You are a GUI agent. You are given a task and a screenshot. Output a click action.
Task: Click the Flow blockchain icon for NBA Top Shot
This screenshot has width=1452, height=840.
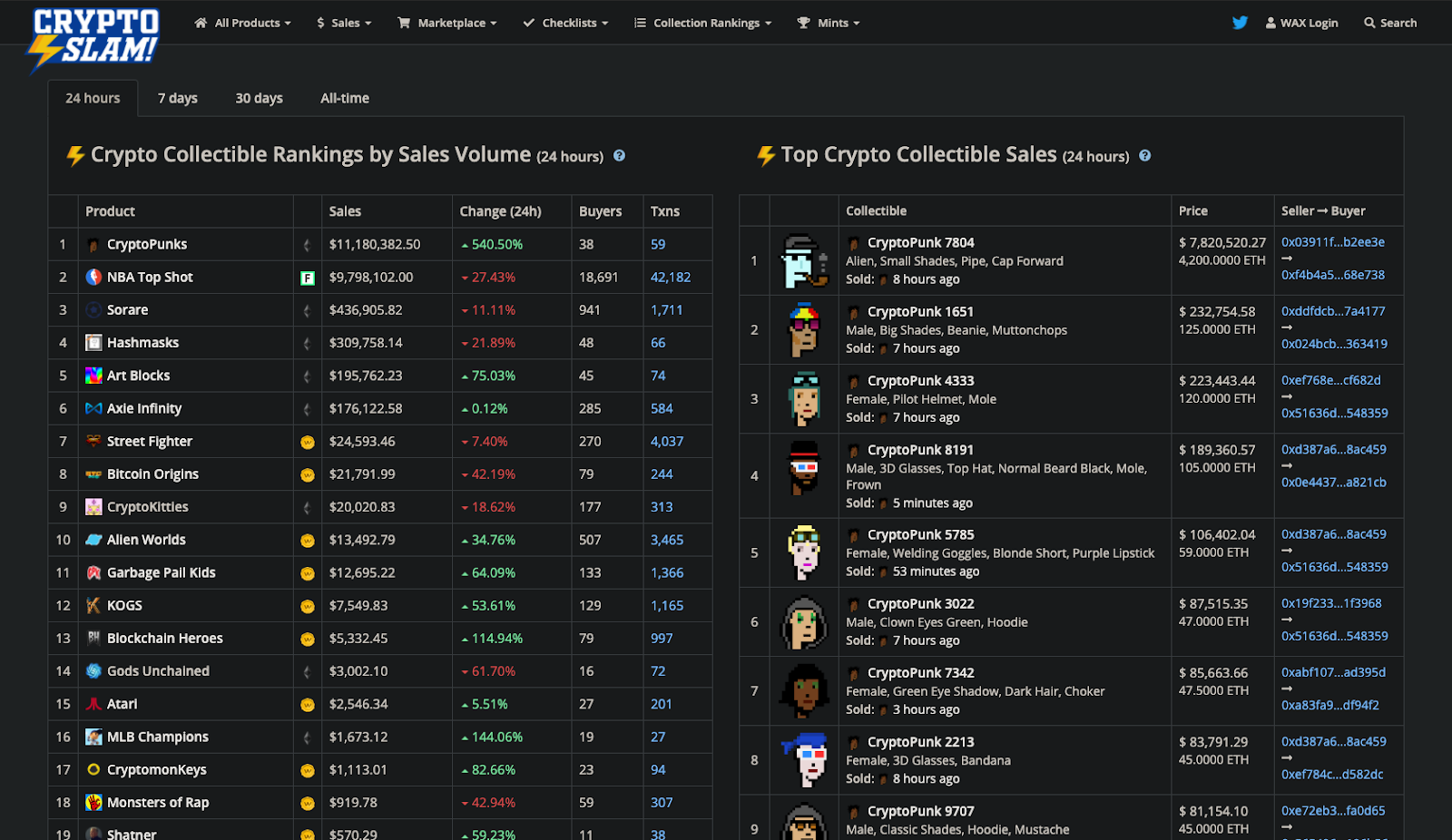[308, 278]
